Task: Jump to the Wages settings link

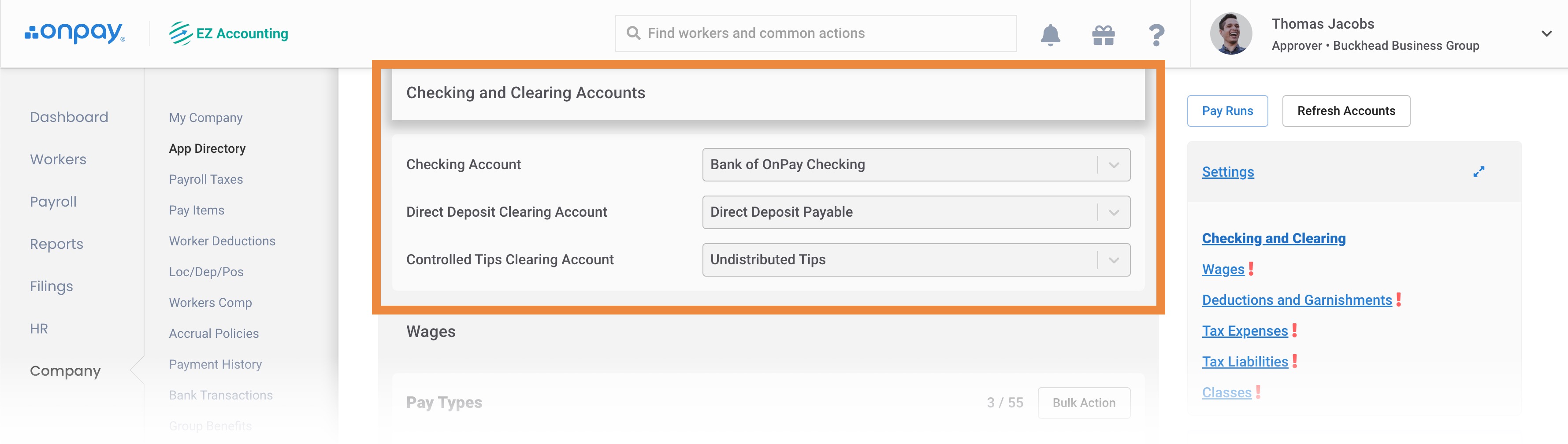Action: pos(1223,269)
